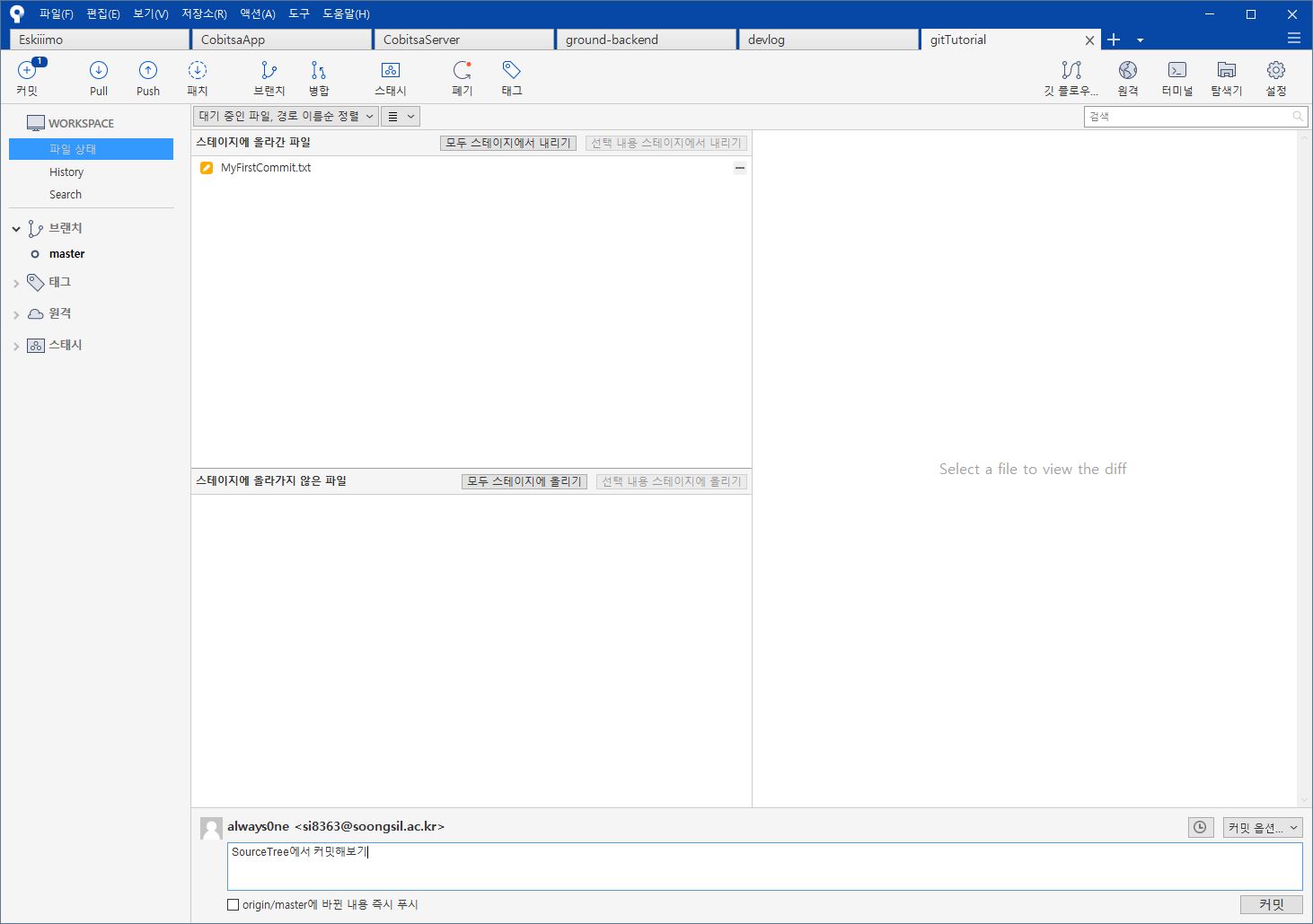The image size is (1313, 924).
Task: Expand the 원격 (Remotes) section
Action: tap(16, 315)
